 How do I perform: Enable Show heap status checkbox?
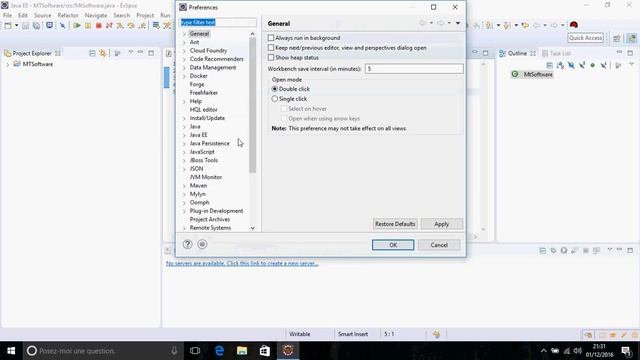click(271, 58)
